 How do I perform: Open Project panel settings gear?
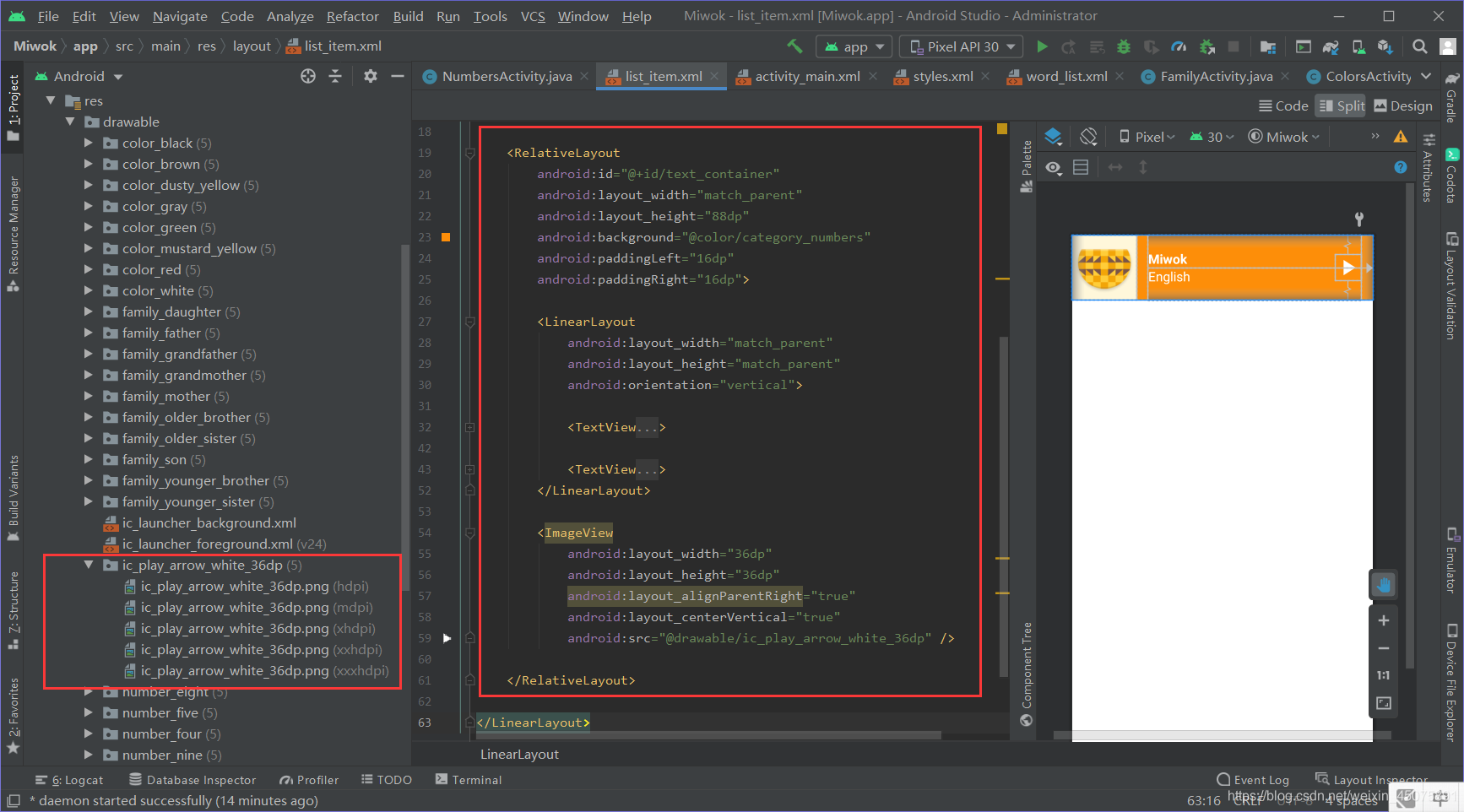pos(371,76)
